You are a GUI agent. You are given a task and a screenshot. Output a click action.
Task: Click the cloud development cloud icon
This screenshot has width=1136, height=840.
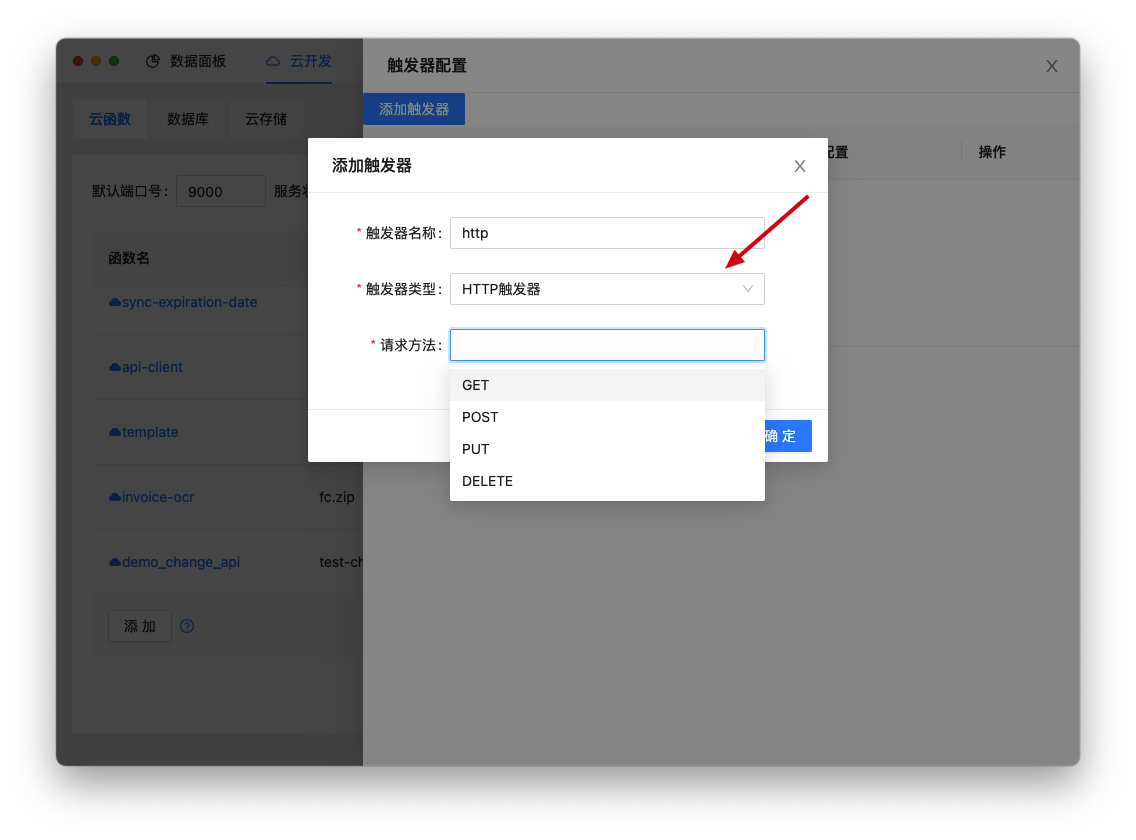pyautogui.click(x=273, y=61)
